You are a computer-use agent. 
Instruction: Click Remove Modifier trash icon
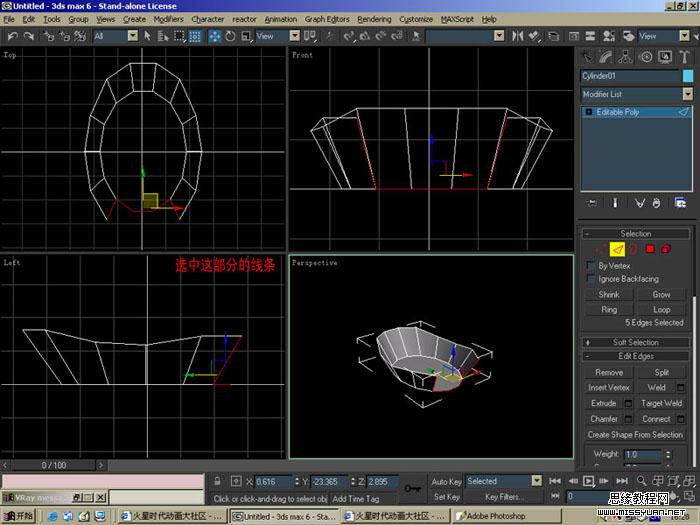tap(656, 203)
